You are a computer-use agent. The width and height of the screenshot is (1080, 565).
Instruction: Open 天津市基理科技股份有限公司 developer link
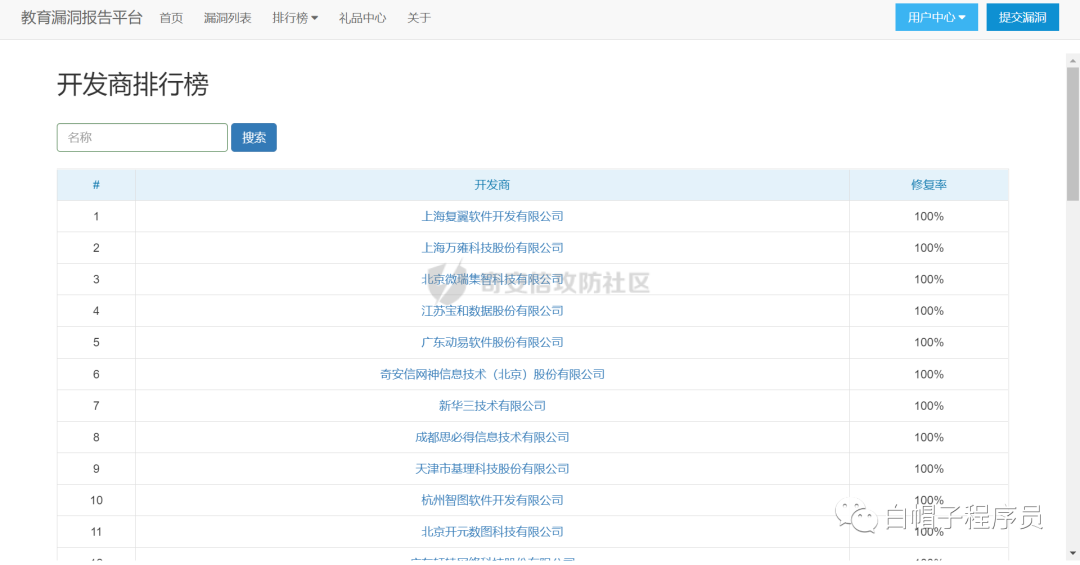[492, 469]
